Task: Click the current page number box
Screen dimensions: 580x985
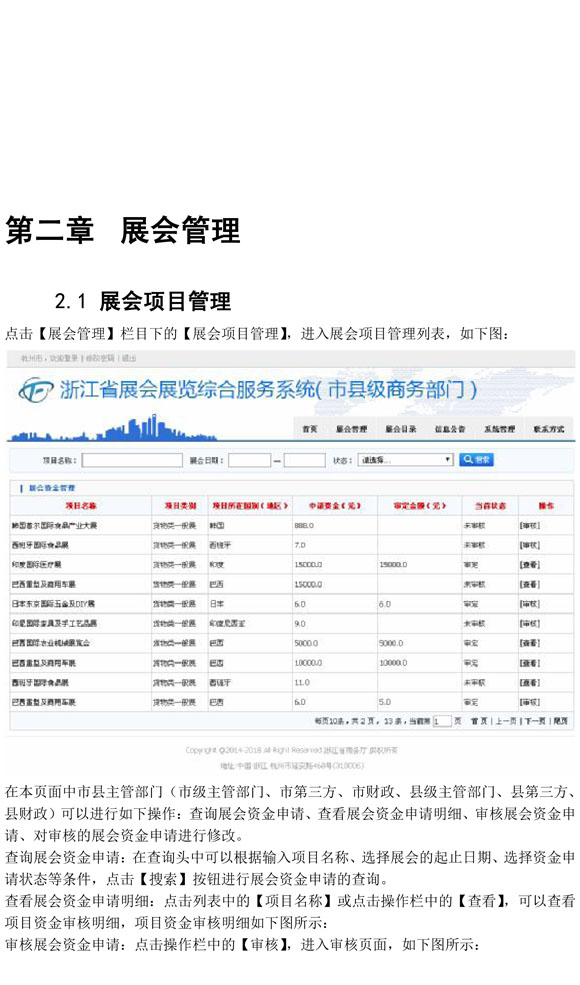Action: (x=442, y=721)
